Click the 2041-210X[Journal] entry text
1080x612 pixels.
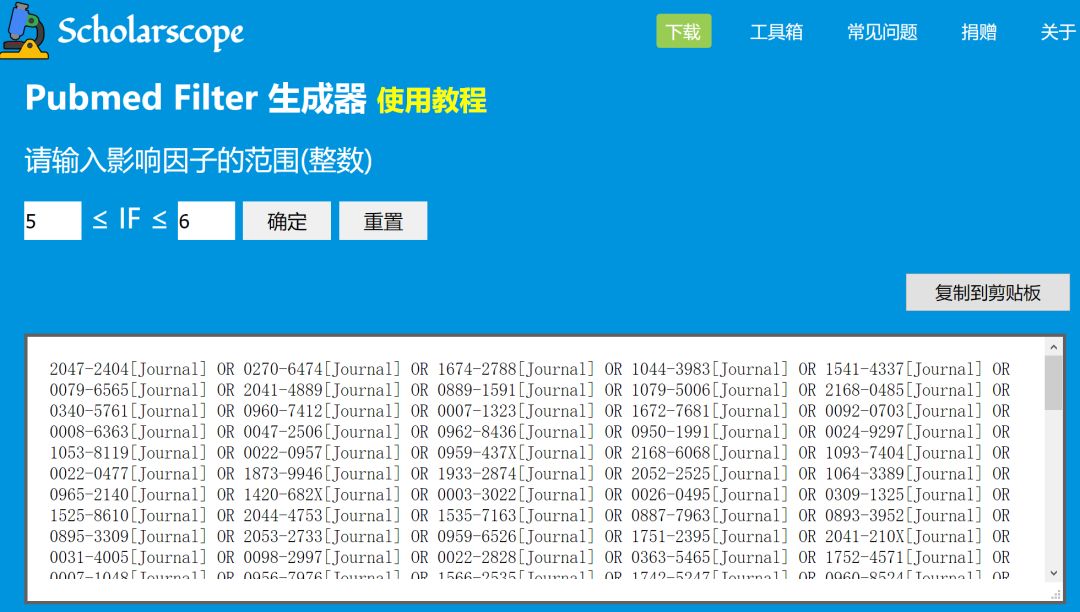coord(904,536)
